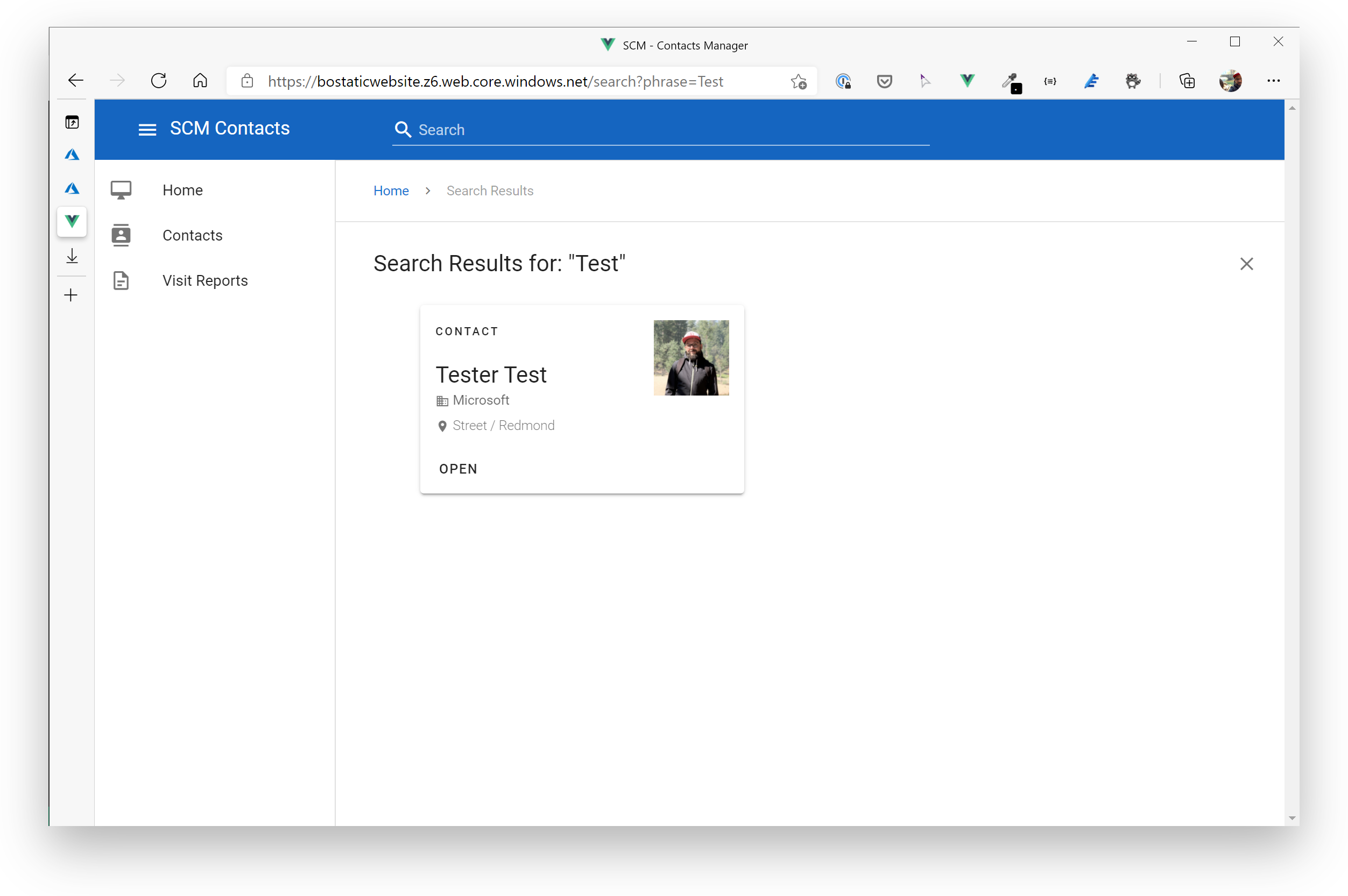The width and height of the screenshot is (1348, 896).
Task: Click the Home breadcrumb link
Action: pos(391,190)
